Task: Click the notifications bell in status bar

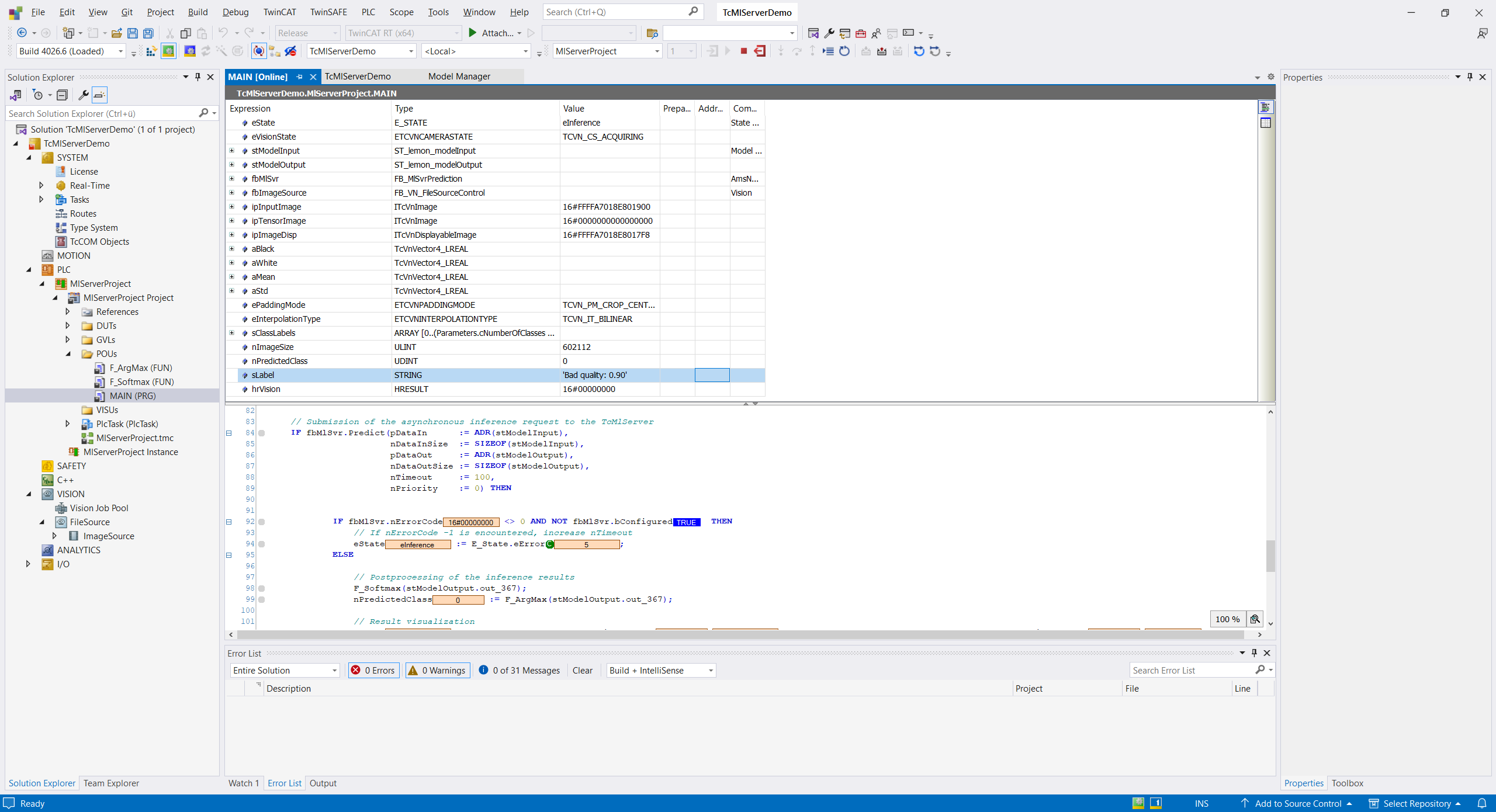Action: (x=1481, y=803)
